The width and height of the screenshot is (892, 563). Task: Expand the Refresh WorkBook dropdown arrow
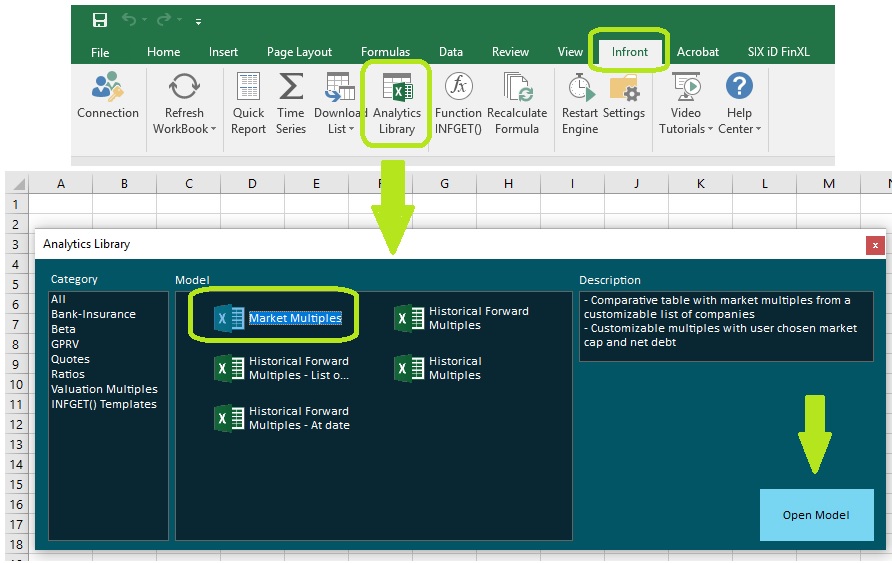[213, 129]
